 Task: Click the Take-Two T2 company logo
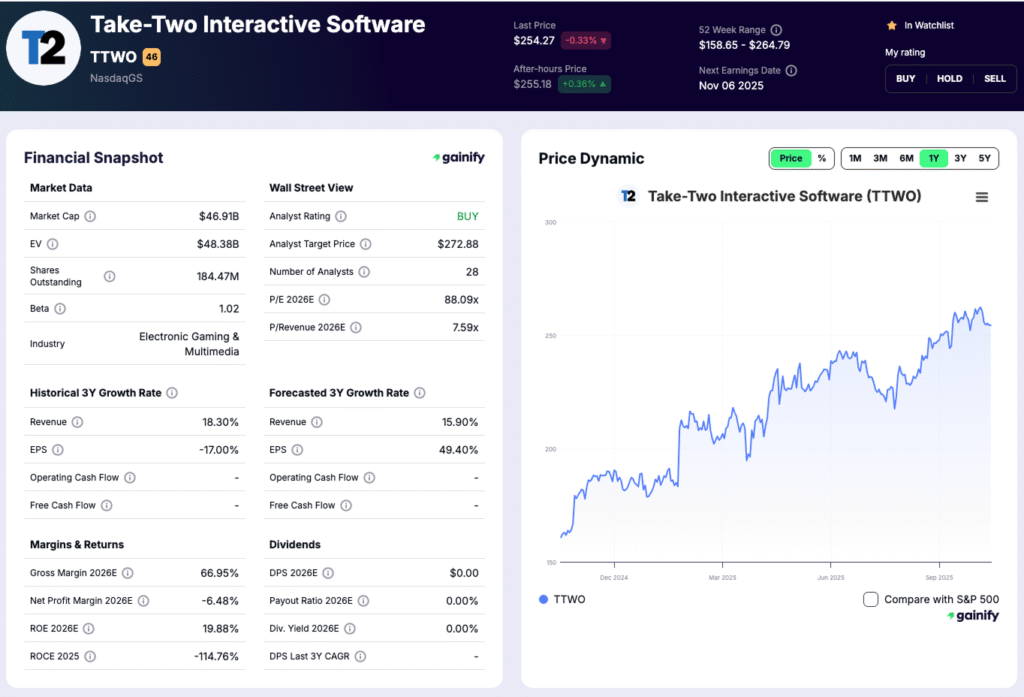pyautogui.click(x=42, y=47)
